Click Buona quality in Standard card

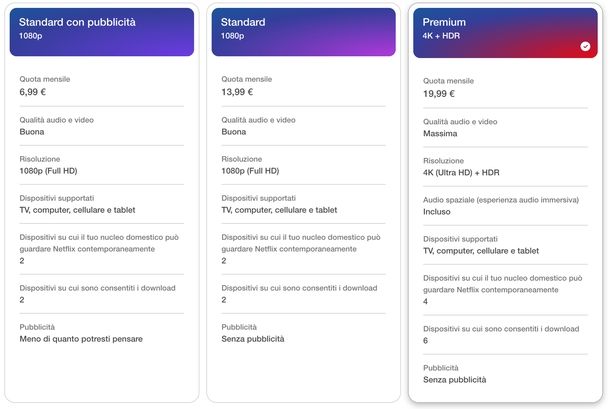click(x=233, y=132)
